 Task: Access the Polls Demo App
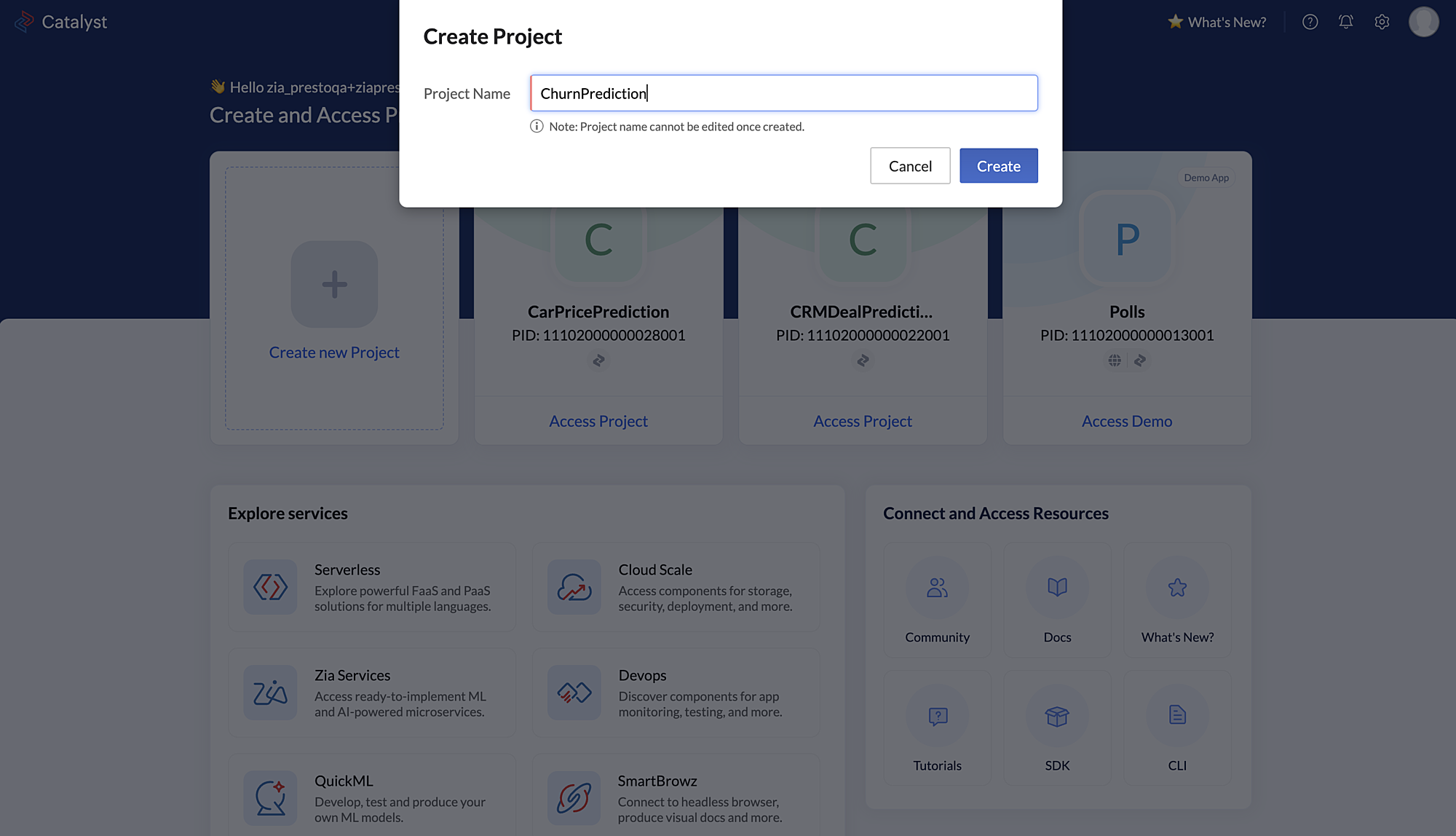[x=1126, y=420]
